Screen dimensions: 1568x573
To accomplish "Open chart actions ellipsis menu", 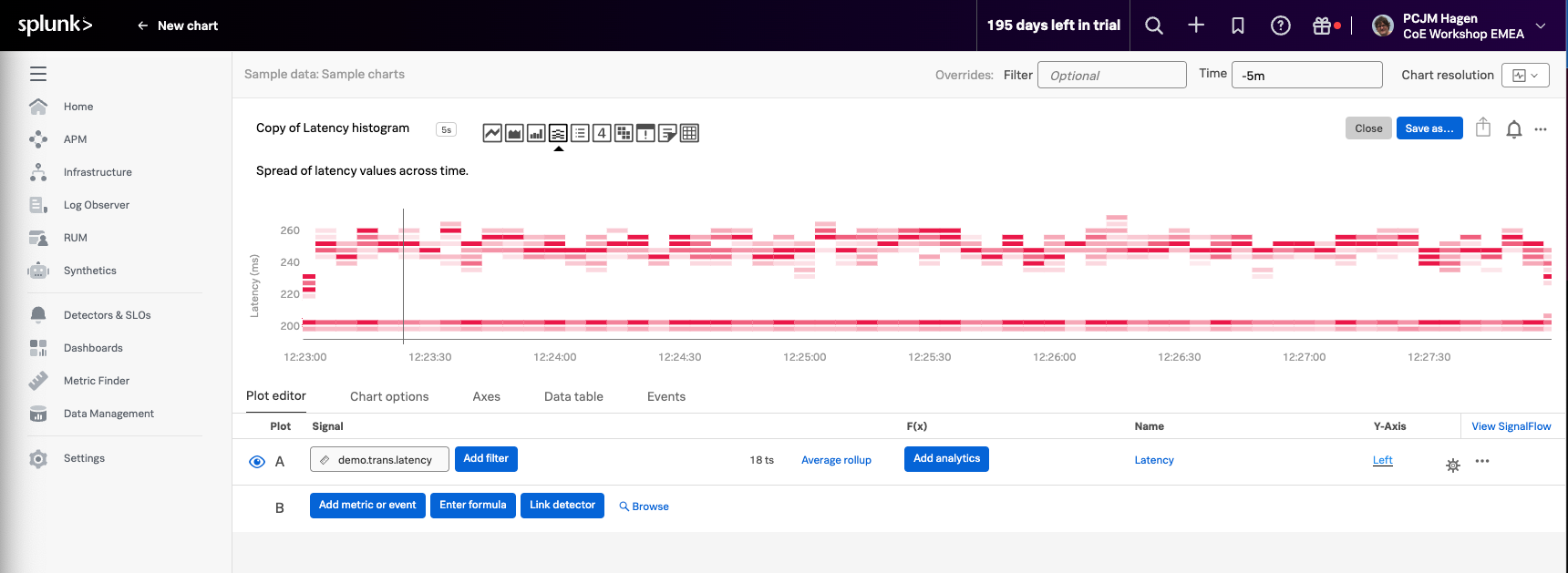I will coord(1541,129).
